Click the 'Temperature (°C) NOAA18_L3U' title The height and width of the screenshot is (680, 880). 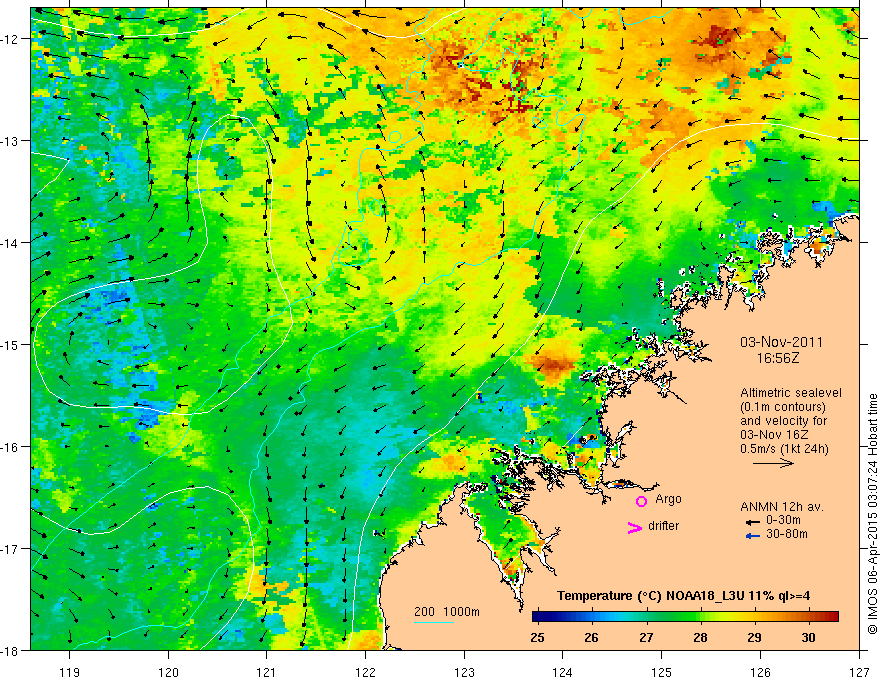coord(649,596)
